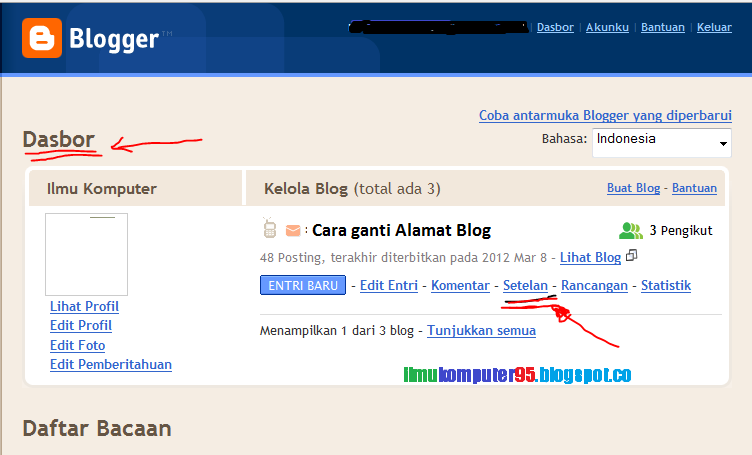Click Keluar to sign out
This screenshot has width=752, height=455.
pos(714,27)
